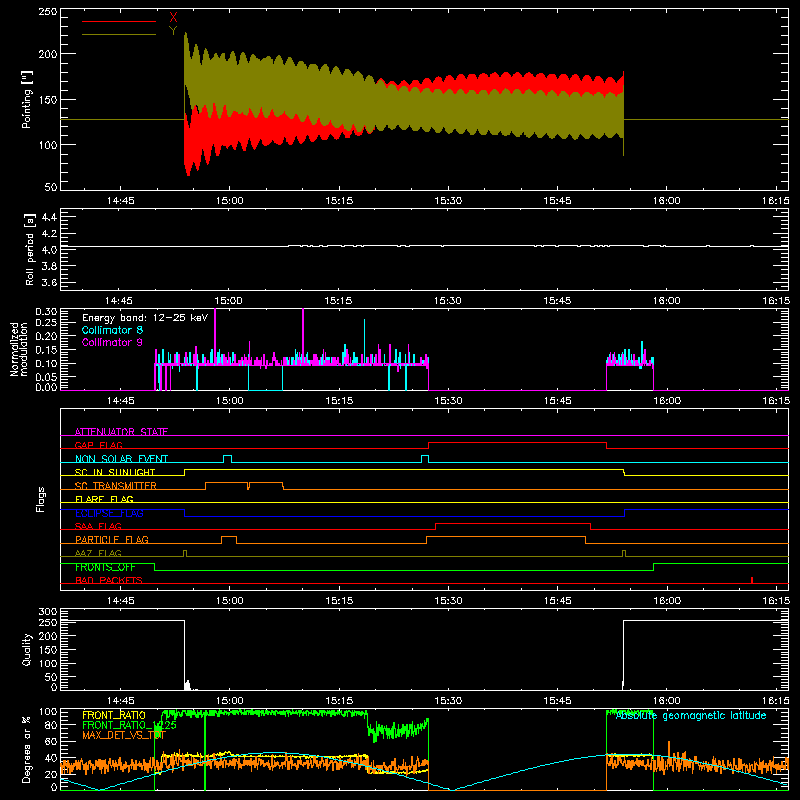
Task: Click the FLARE_FLAG label
Action: click(x=104, y=499)
